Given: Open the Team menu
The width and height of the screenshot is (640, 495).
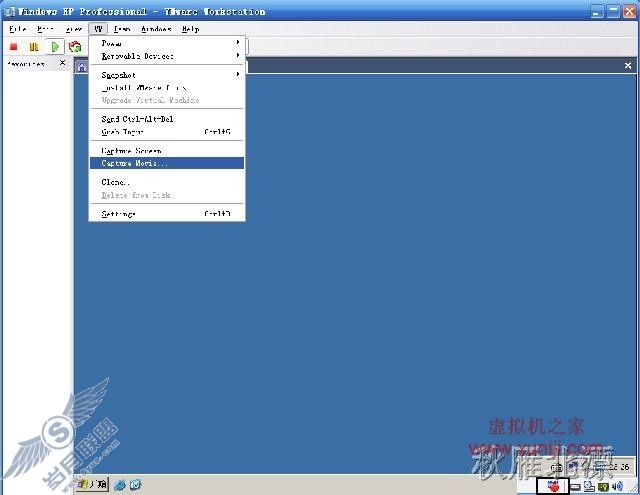Looking at the screenshot, I should point(122,29).
